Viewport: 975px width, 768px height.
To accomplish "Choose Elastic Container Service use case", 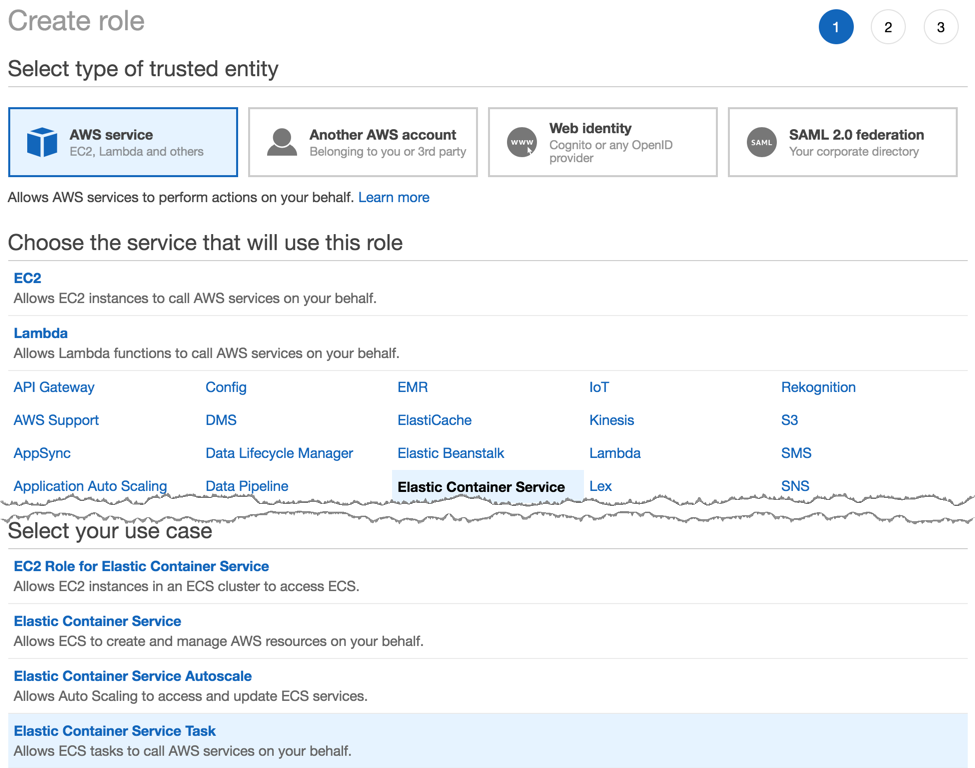I will coord(98,621).
